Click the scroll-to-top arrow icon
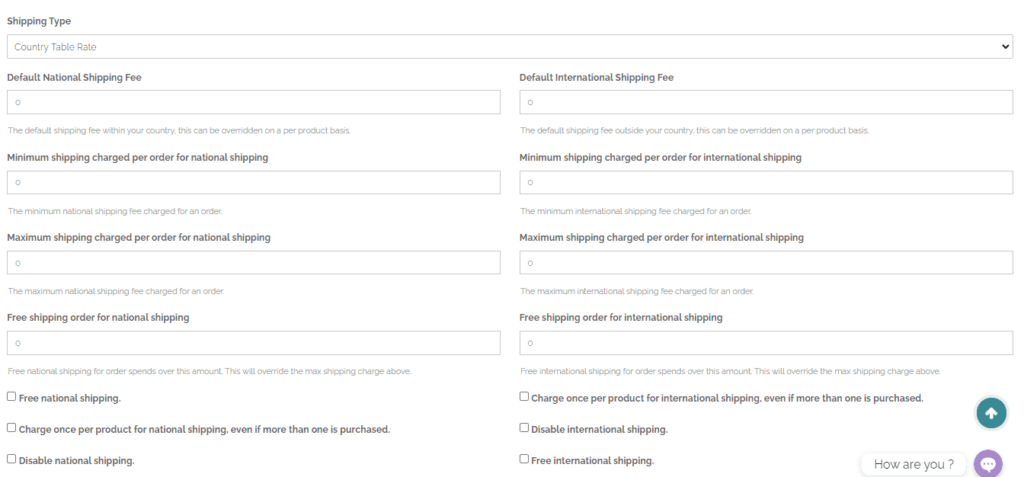This screenshot has height=477, width=1024. [991, 413]
